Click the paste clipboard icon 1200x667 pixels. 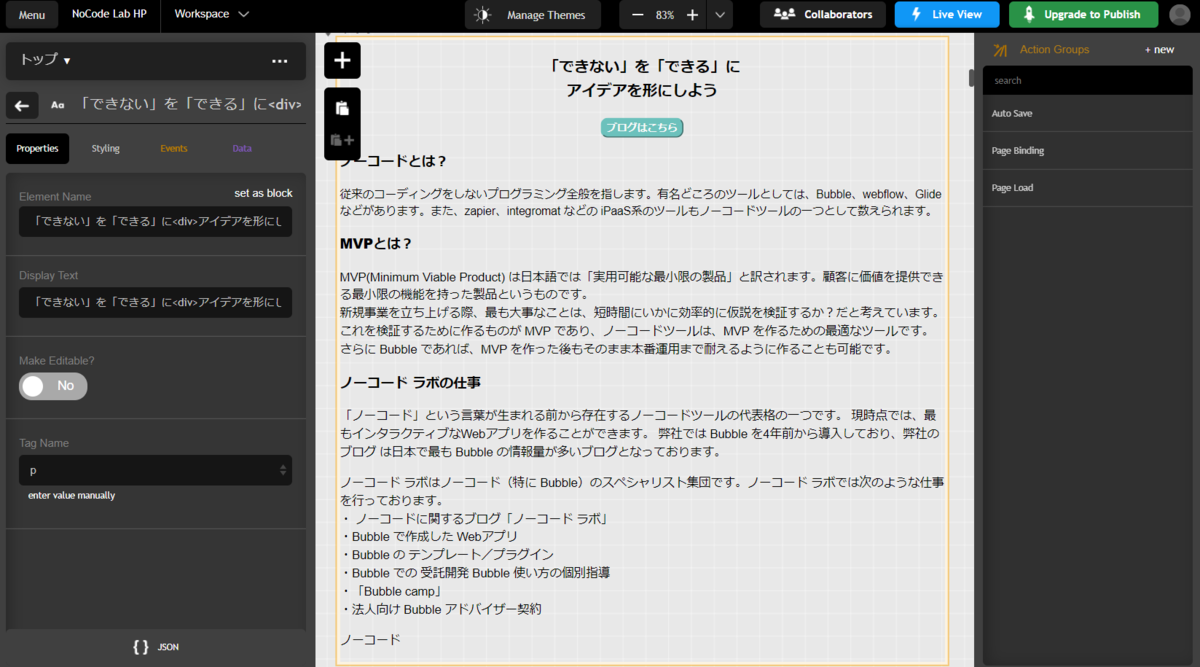click(342, 108)
